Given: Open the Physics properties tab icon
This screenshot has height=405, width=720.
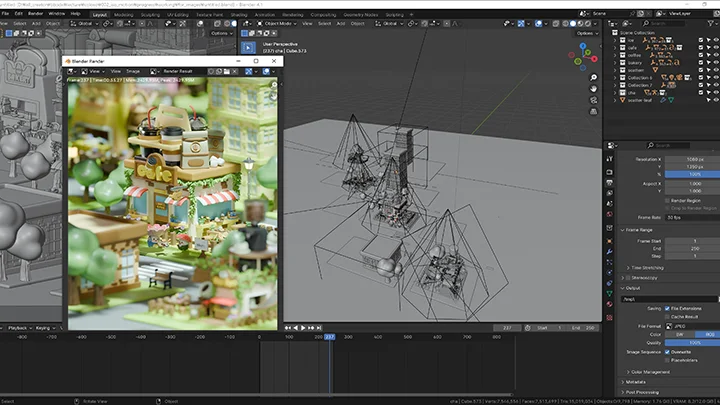Looking at the screenshot, I should 609,273.
